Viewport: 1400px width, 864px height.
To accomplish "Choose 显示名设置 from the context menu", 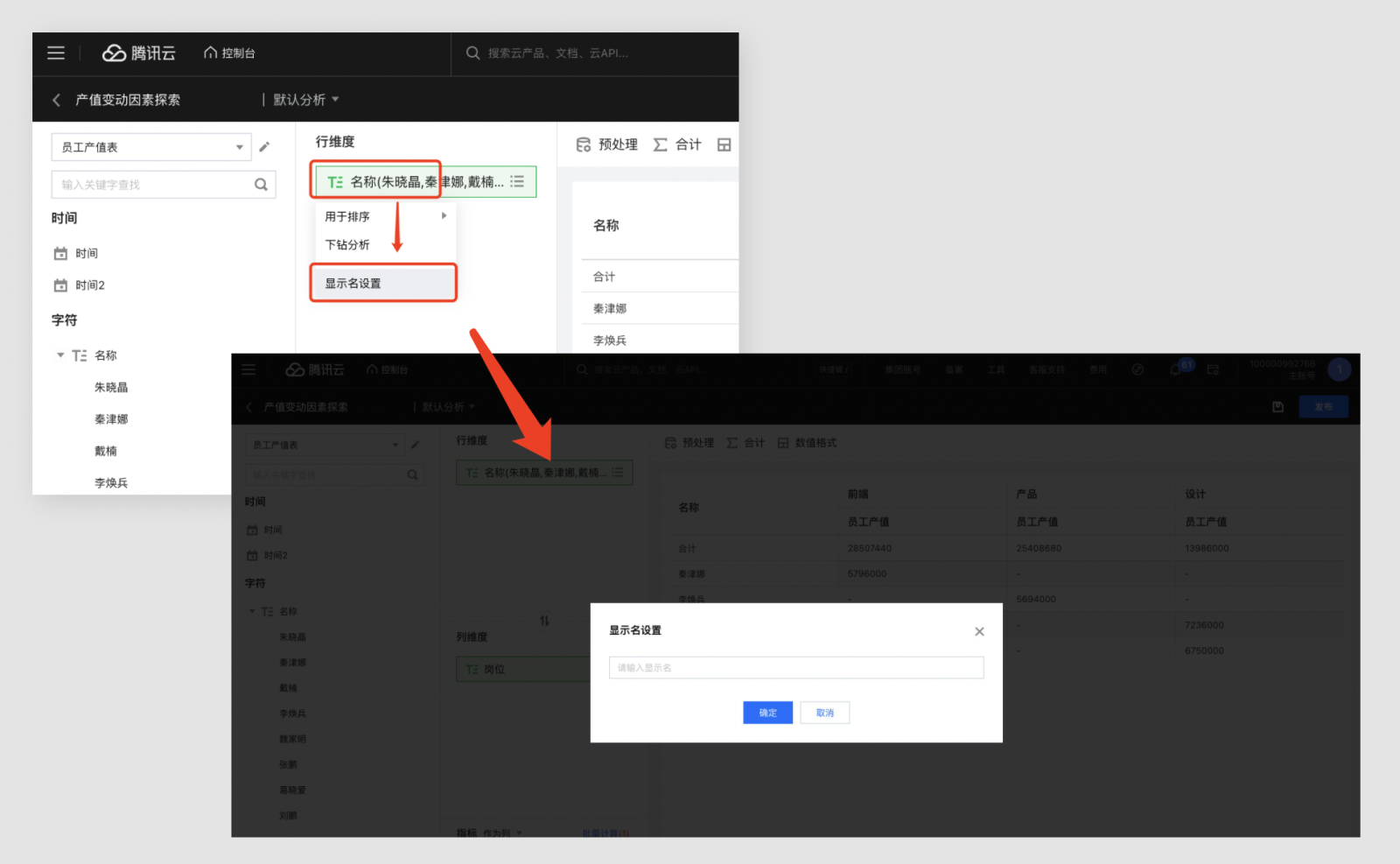I will tap(384, 284).
